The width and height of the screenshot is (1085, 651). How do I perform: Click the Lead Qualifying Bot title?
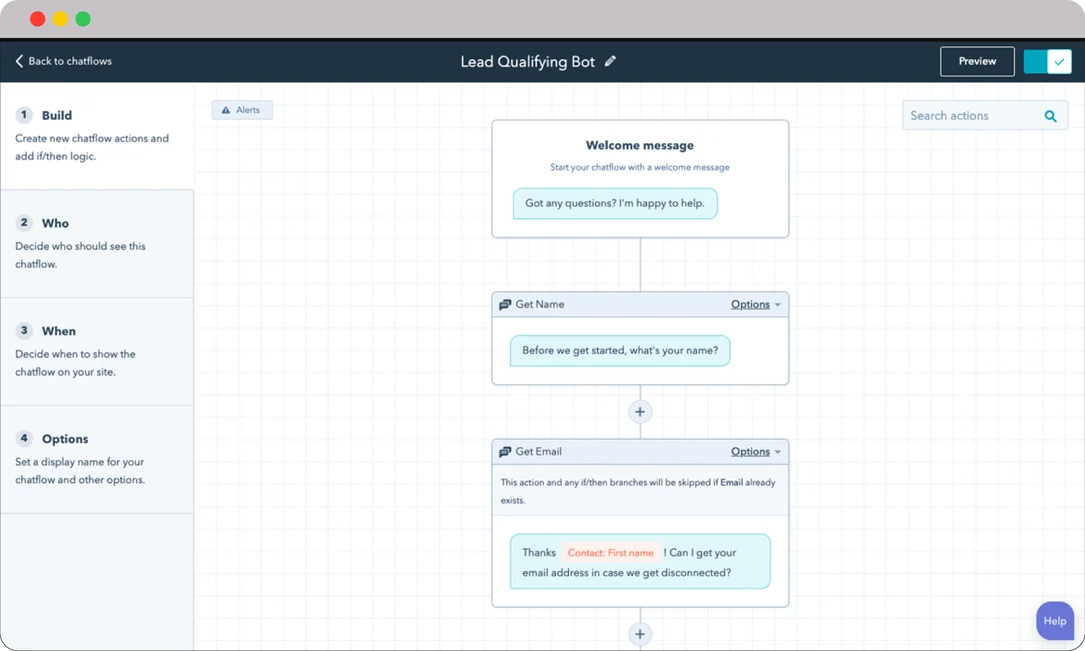pyautogui.click(x=527, y=62)
